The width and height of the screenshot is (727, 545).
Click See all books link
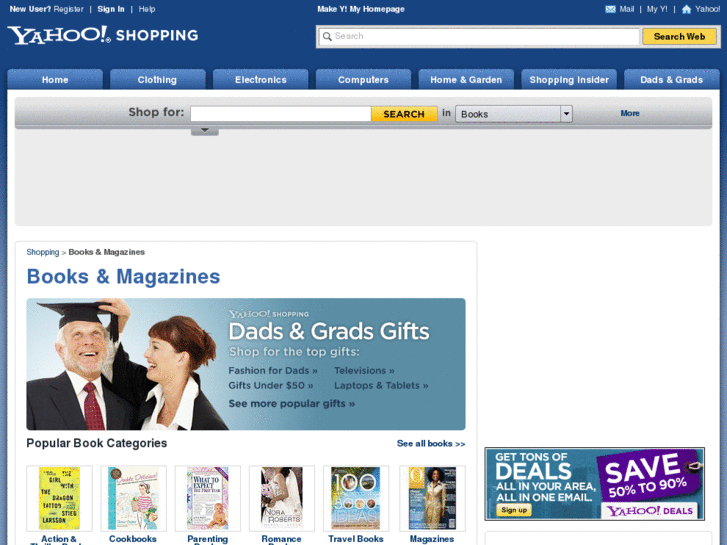431,443
